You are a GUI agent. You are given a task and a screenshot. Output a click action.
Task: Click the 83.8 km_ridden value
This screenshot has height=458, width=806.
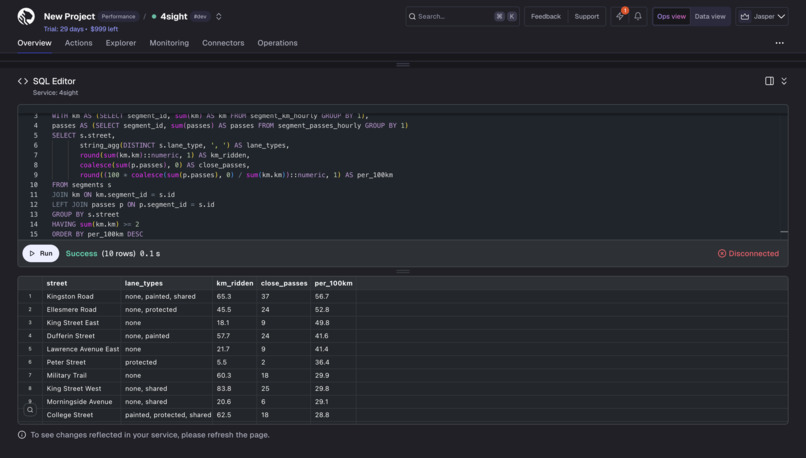click(224, 389)
